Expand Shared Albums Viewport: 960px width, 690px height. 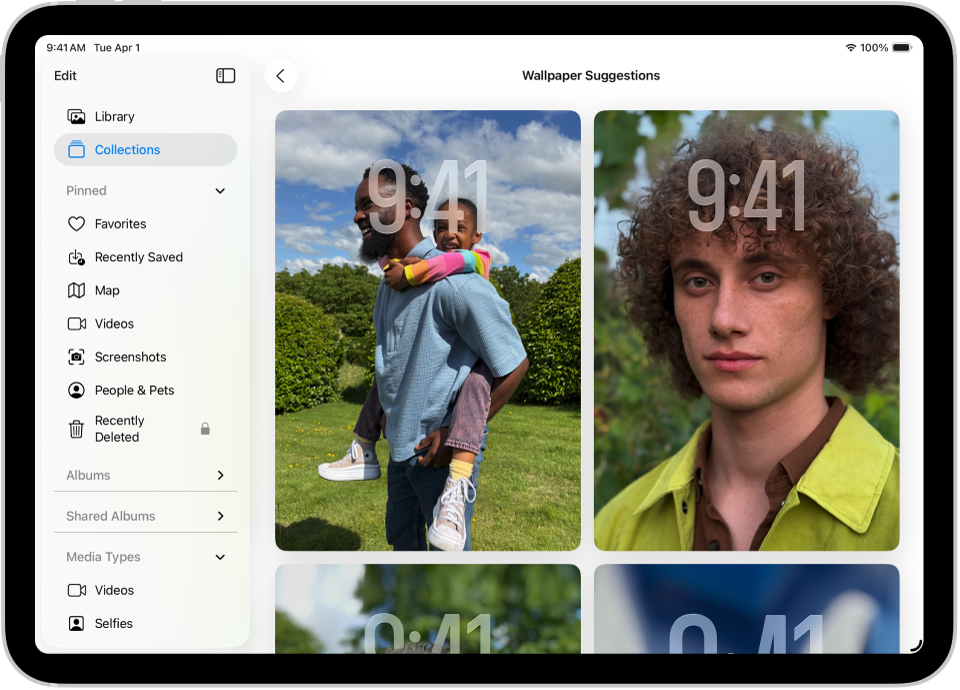219,515
